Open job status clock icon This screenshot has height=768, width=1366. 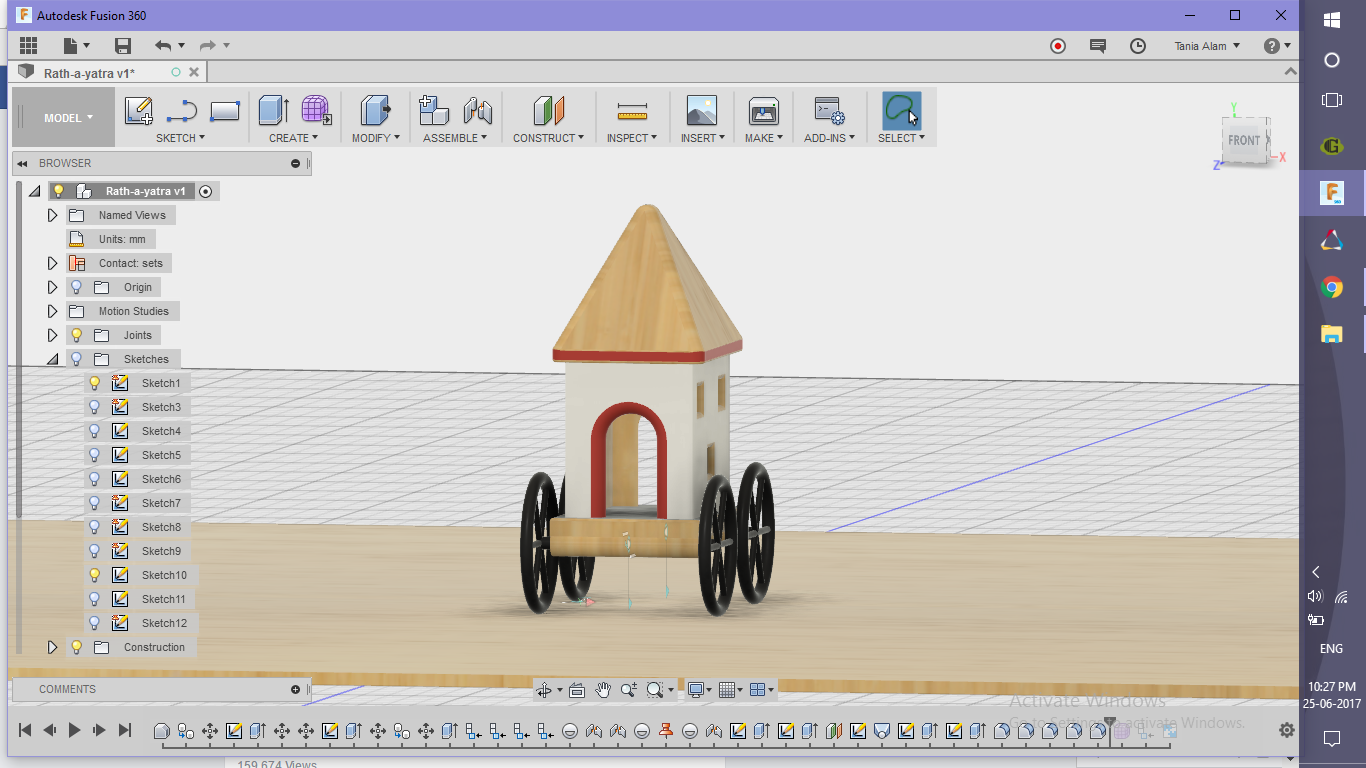pos(1138,46)
